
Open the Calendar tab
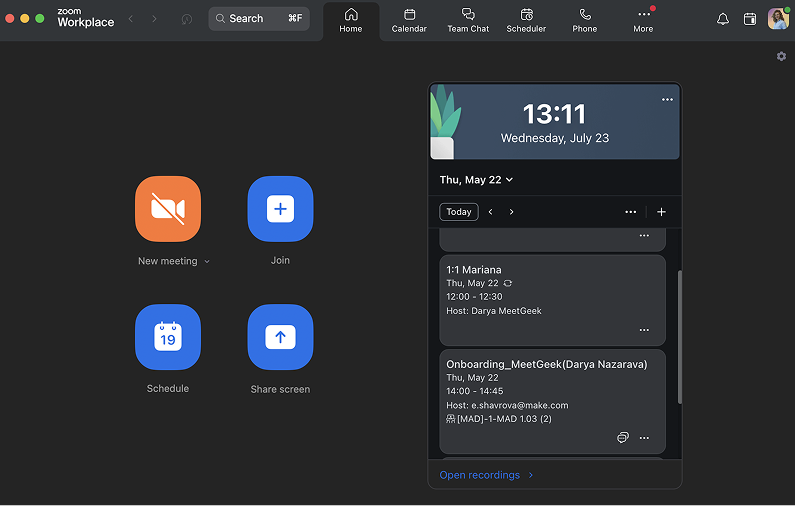coord(409,21)
